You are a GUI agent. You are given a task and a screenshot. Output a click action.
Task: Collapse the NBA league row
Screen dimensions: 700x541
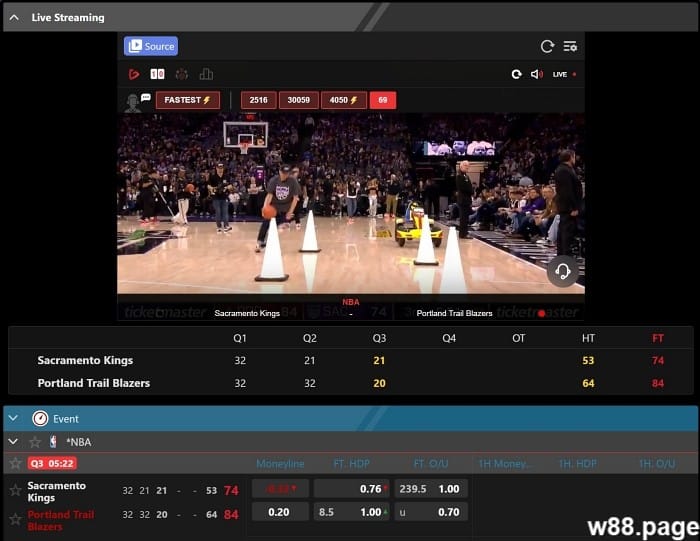click(13, 441)
